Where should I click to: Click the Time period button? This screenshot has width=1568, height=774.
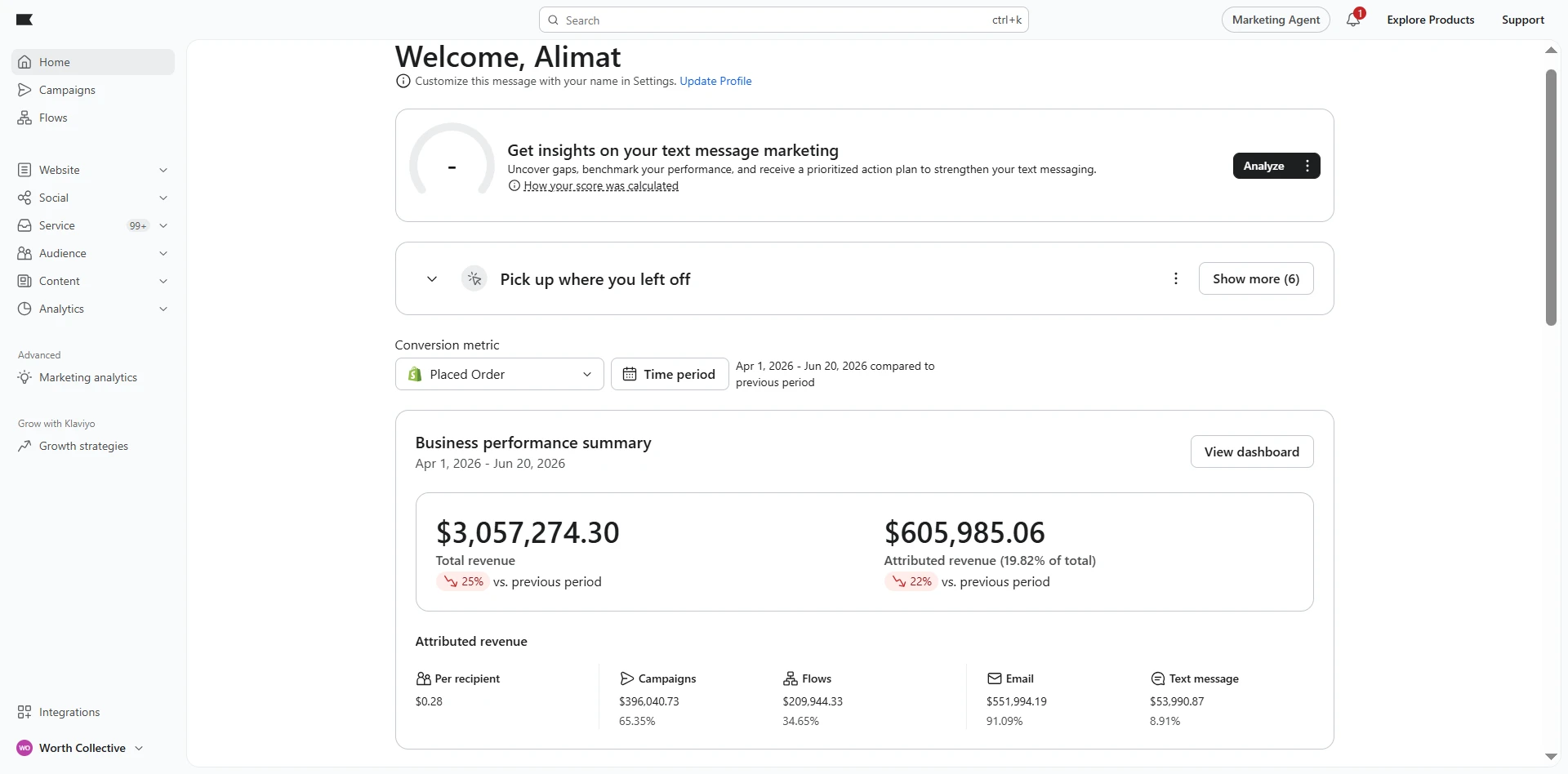pos(670,374)
